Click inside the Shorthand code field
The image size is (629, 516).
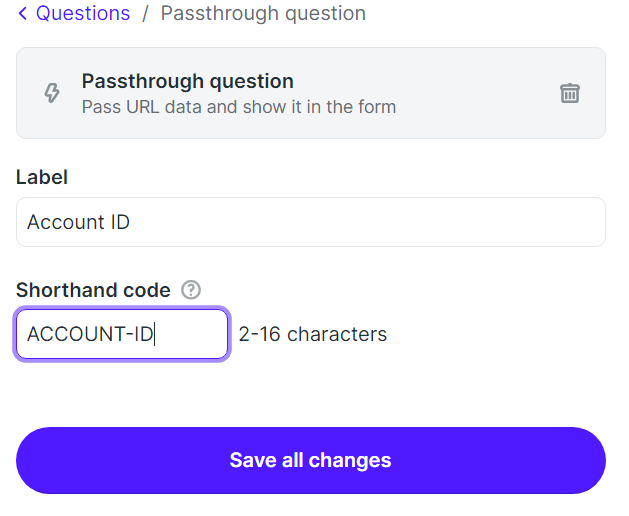coord(122,334)
